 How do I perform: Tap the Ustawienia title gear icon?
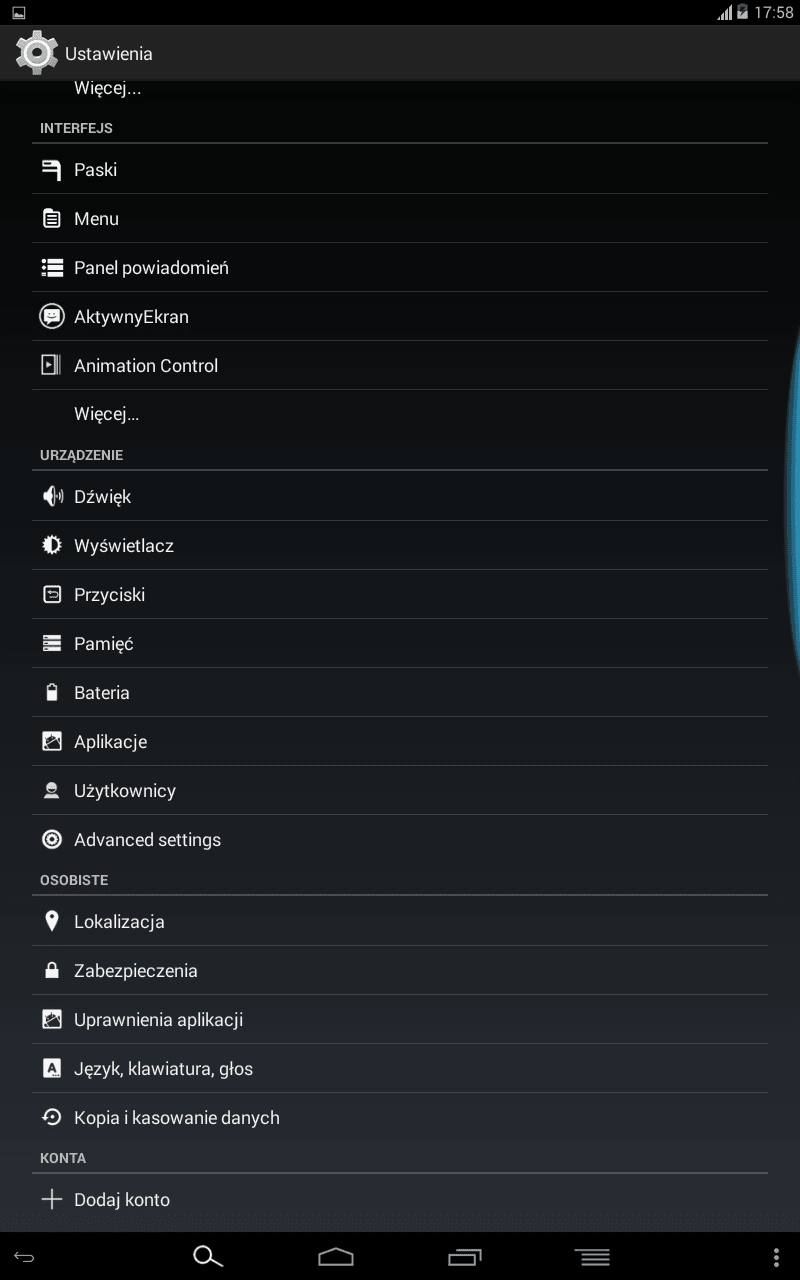click(37, 52)
